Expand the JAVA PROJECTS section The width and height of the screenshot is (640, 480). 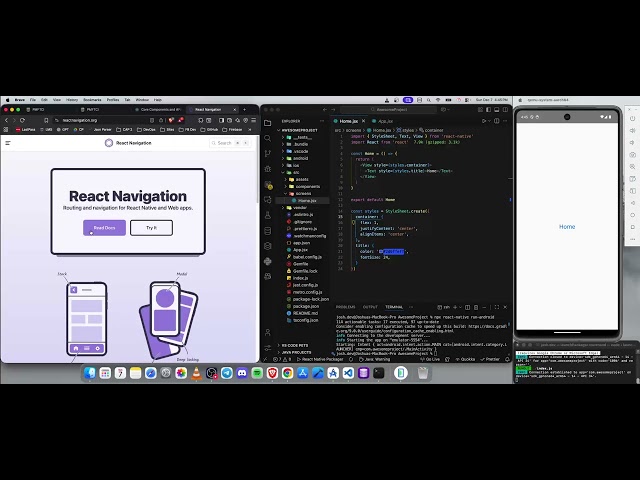(x=296, y=352)
